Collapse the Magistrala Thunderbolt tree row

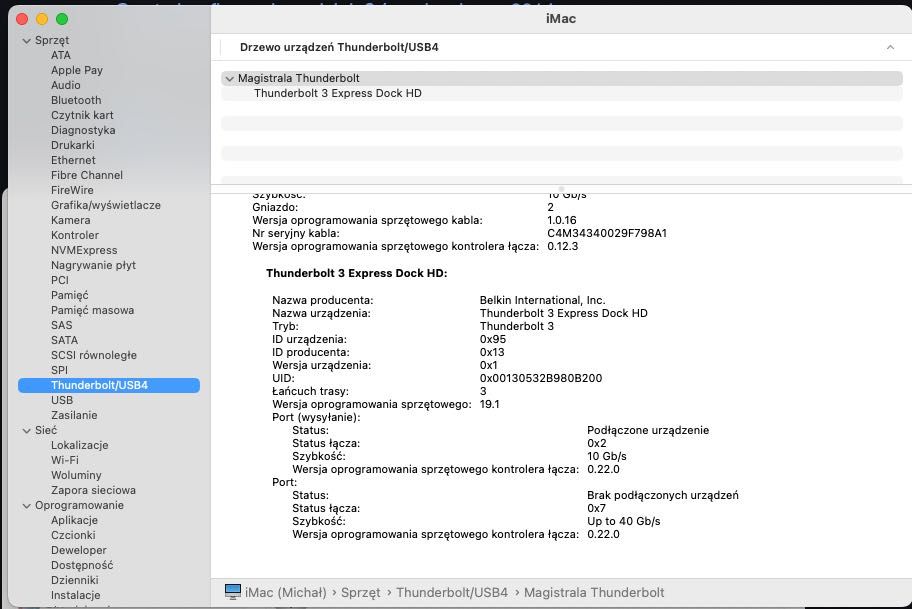click(x=229, y=79)
